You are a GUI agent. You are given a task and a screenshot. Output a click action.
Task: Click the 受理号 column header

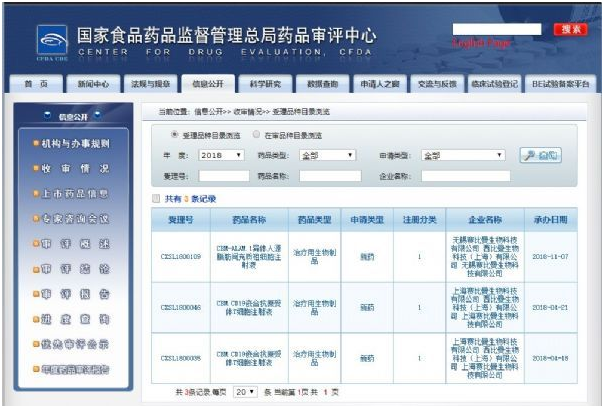click(x=181, y=220)
